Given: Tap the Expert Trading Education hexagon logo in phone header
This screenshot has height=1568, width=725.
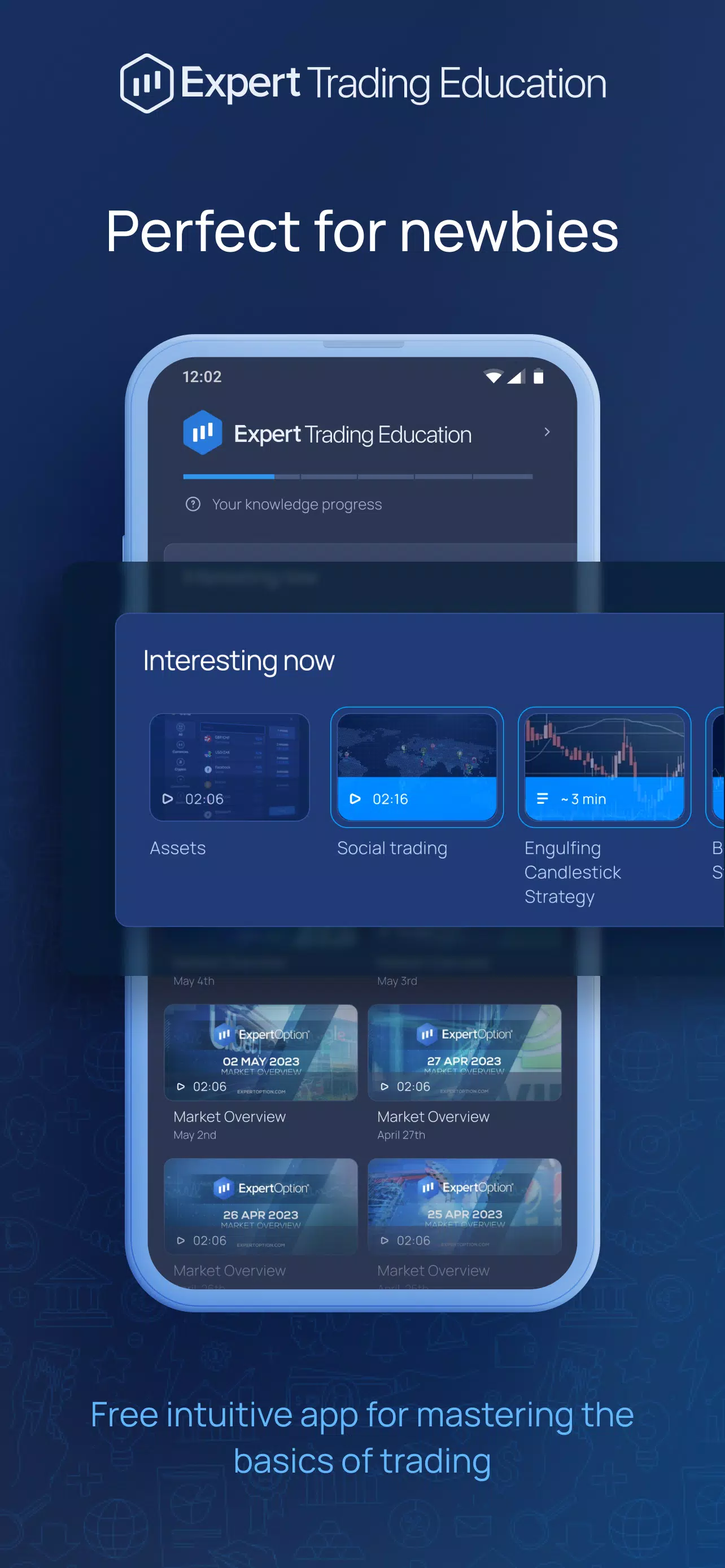Looking at the screenshot, I should [203, 433].
